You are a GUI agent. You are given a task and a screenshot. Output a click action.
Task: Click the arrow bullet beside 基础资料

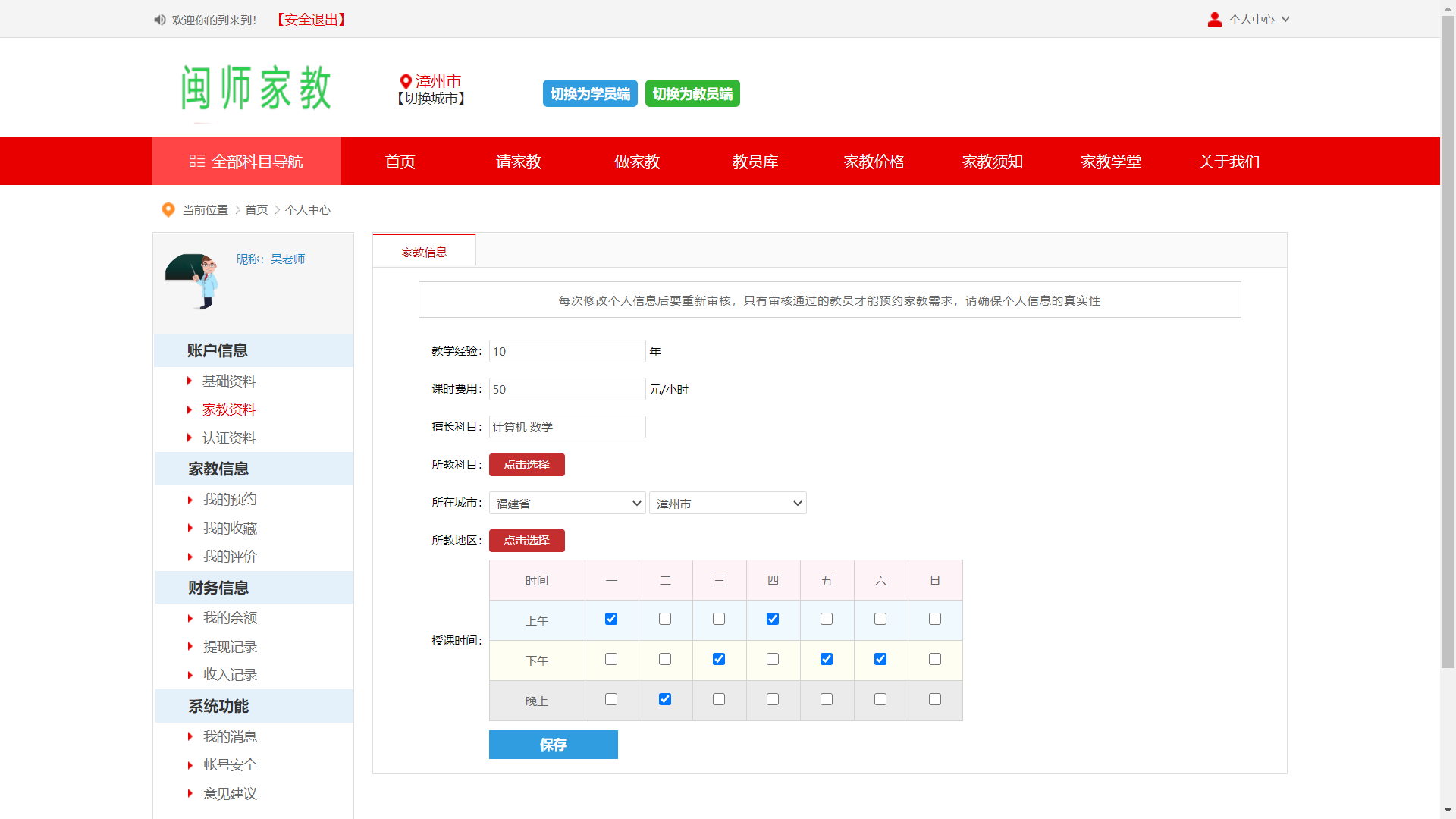click(x=190, y=381)
